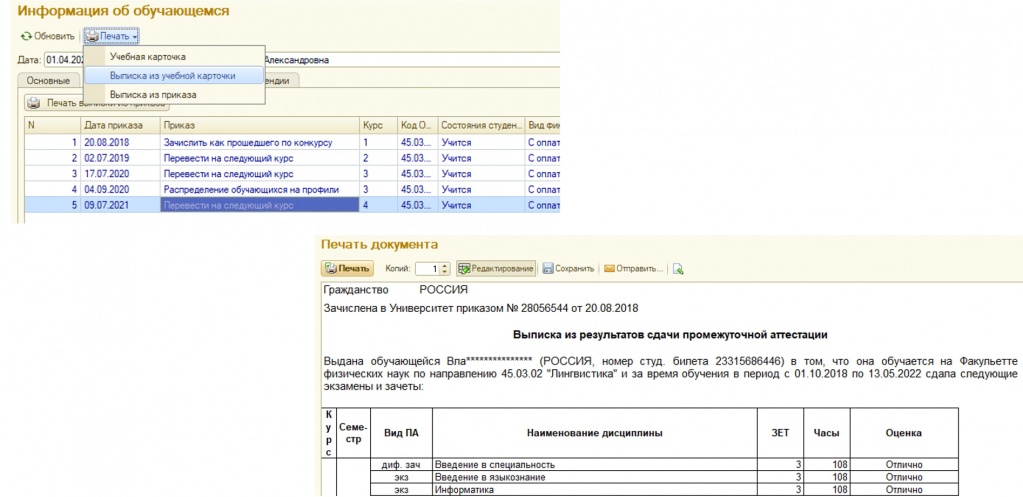Open print preview page icon
1023x497 pixels.
point(678,269)
